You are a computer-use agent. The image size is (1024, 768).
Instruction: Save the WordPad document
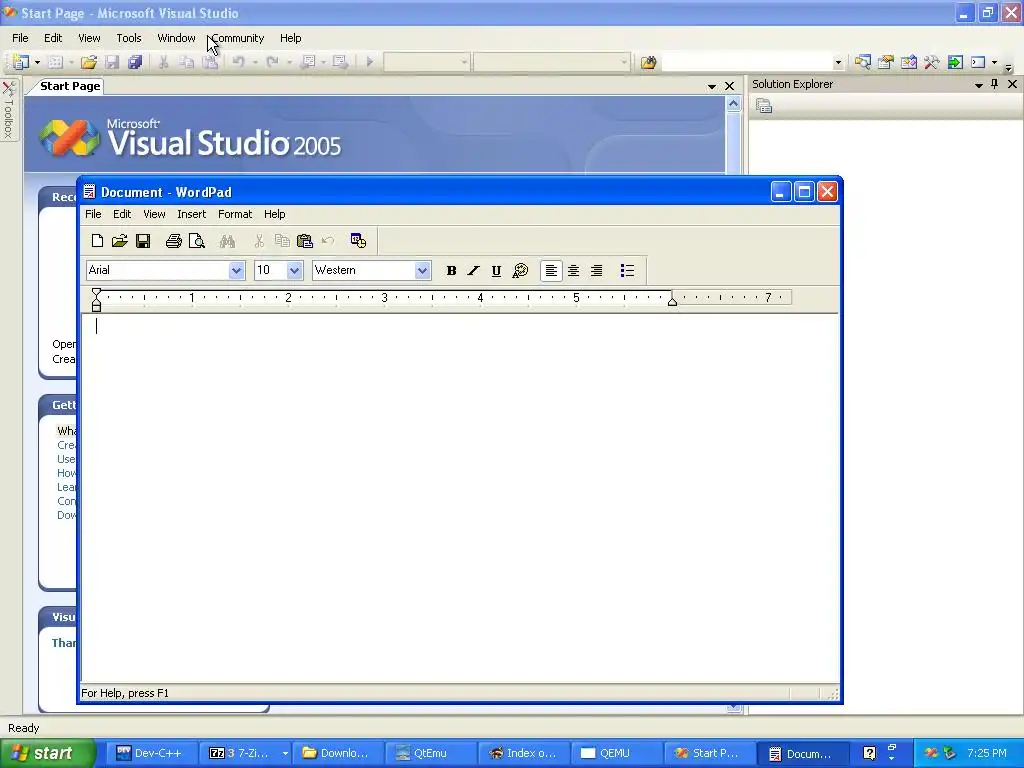(x=143, y=241)
